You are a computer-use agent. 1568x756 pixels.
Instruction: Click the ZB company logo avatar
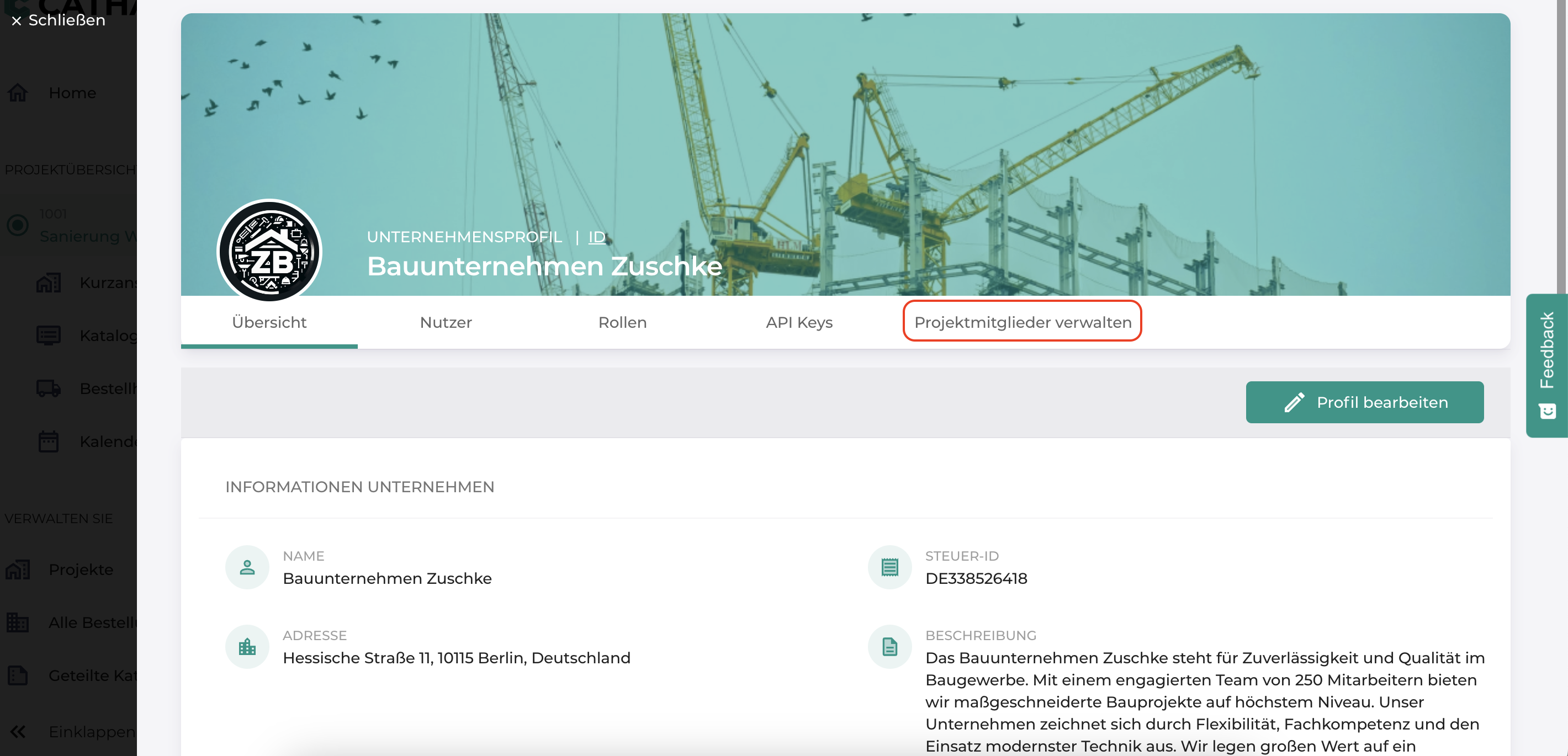(x=269, y=251)
